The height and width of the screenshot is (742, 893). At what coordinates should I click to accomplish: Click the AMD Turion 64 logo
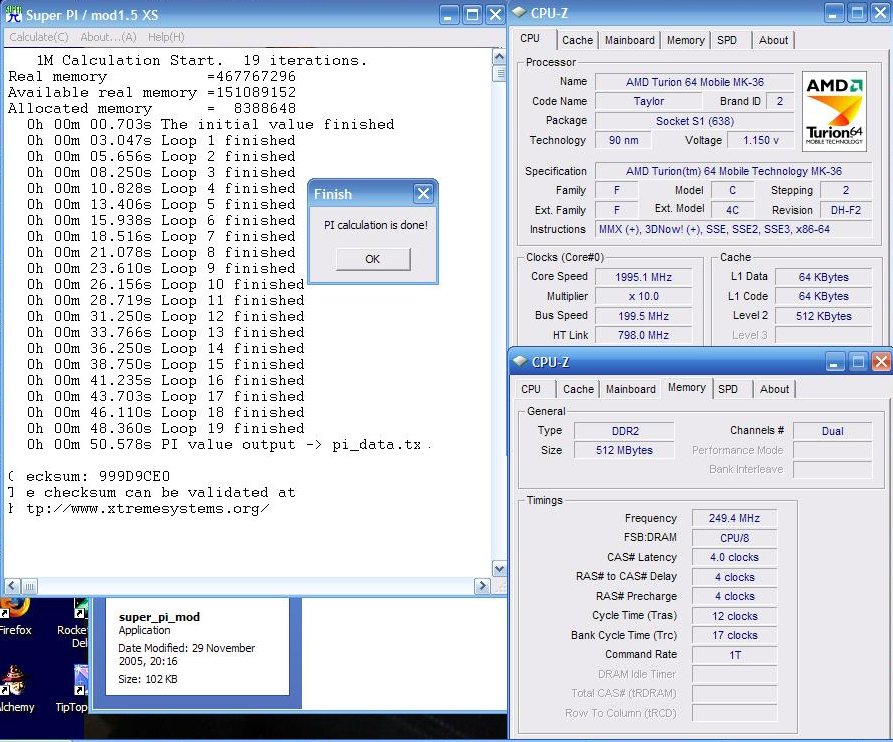click(834, 111)
